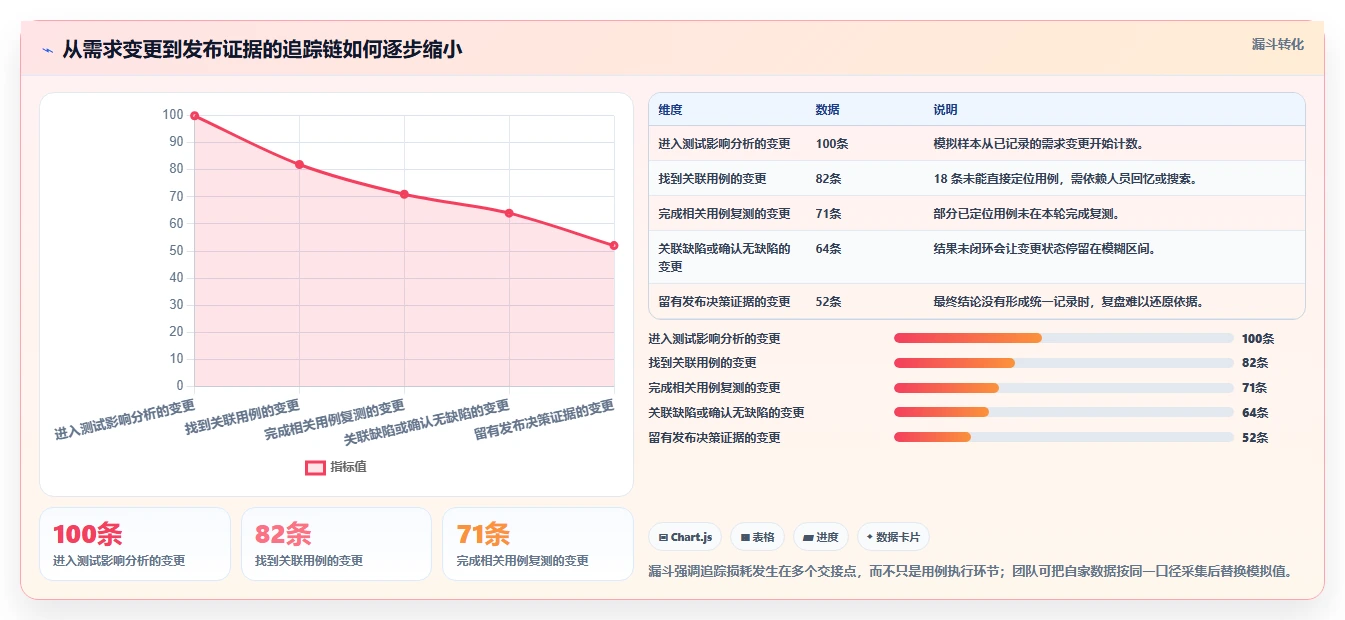This screenshot has height=620, width=1345.
Task: Click 找到关联用例的变更 in the table
Action: [712, 178]
